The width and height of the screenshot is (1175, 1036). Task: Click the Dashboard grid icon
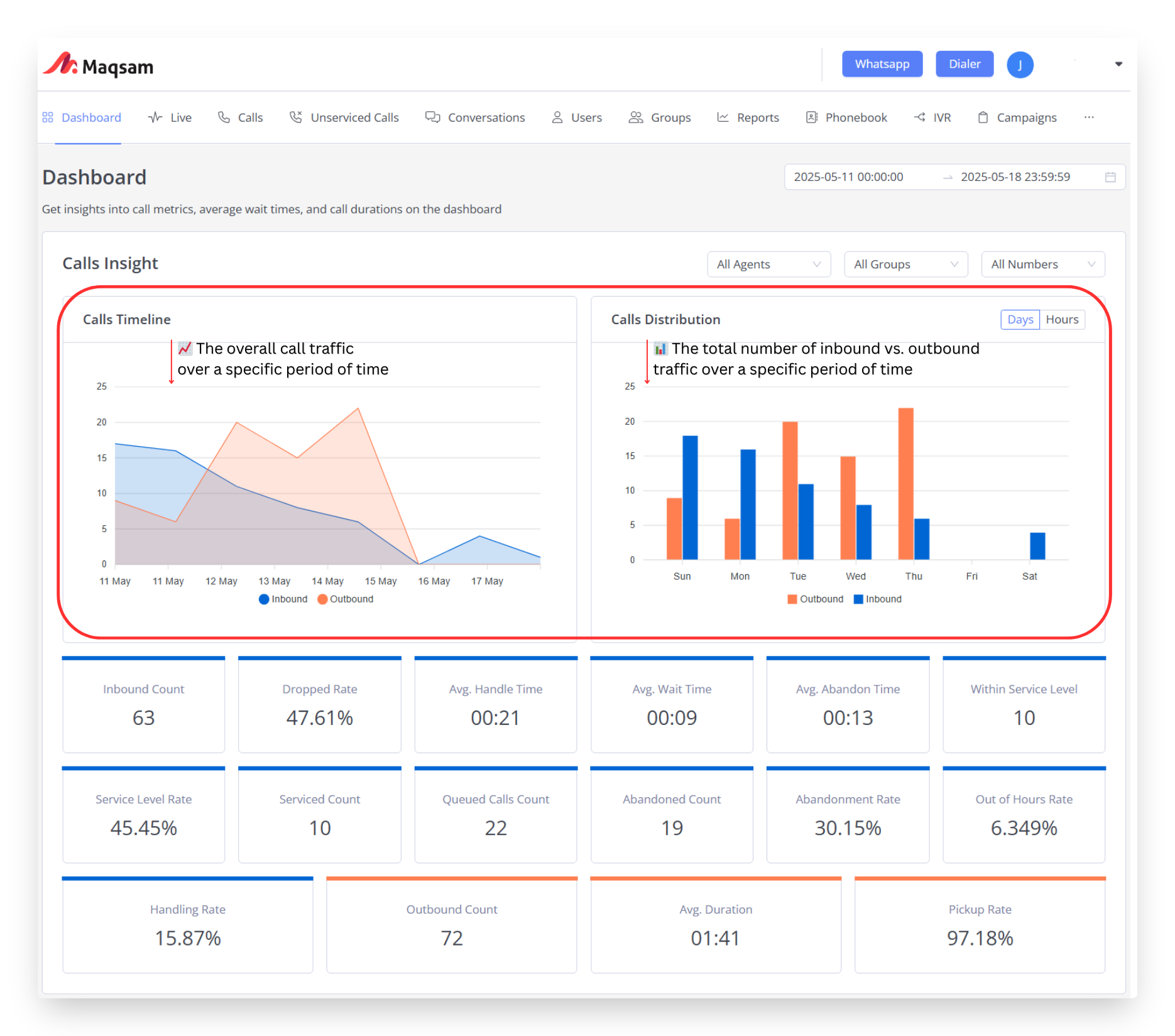pyautogui.click(x=48, y=117)
